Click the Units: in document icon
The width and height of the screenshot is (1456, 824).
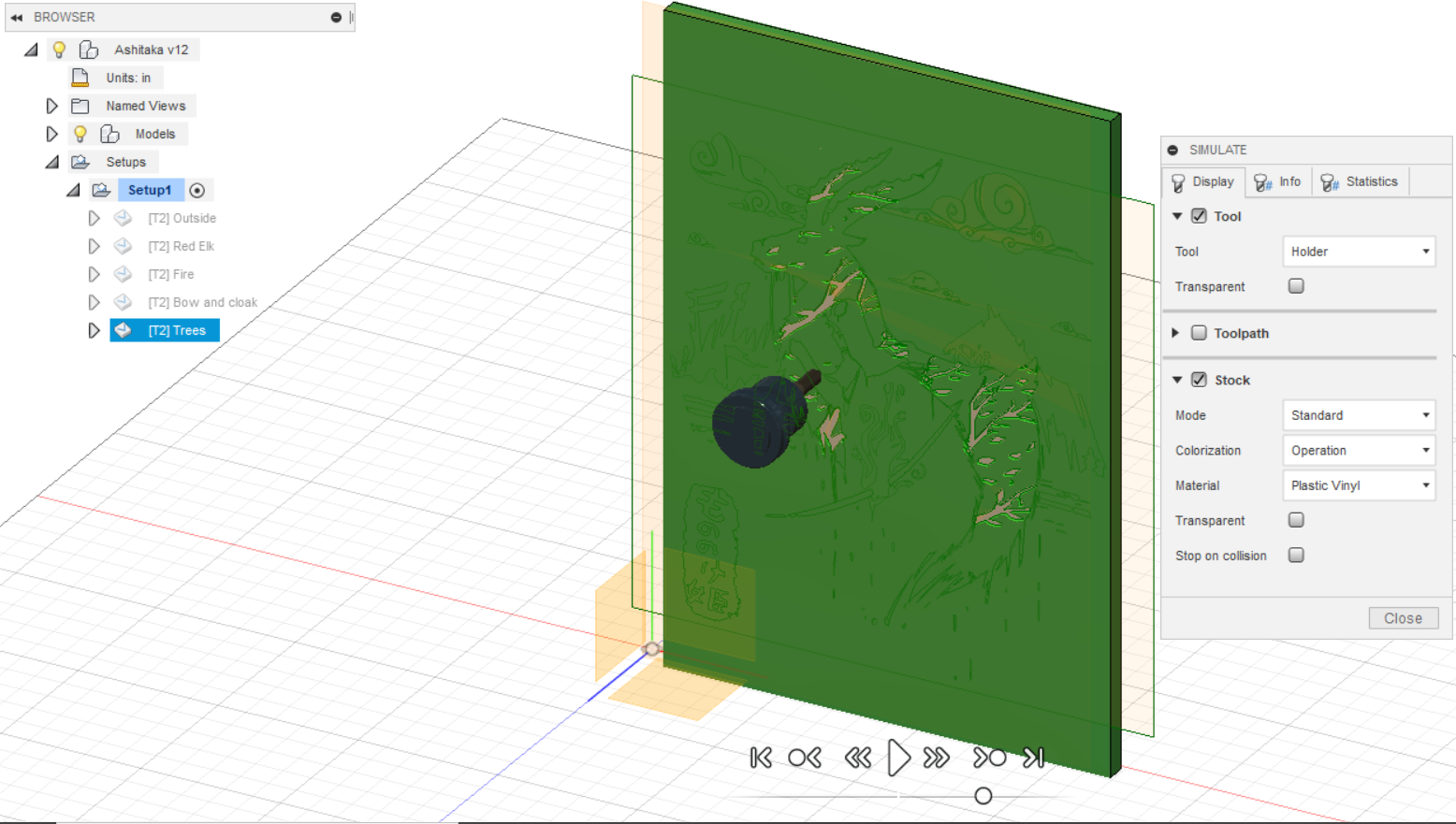point(80,77)
